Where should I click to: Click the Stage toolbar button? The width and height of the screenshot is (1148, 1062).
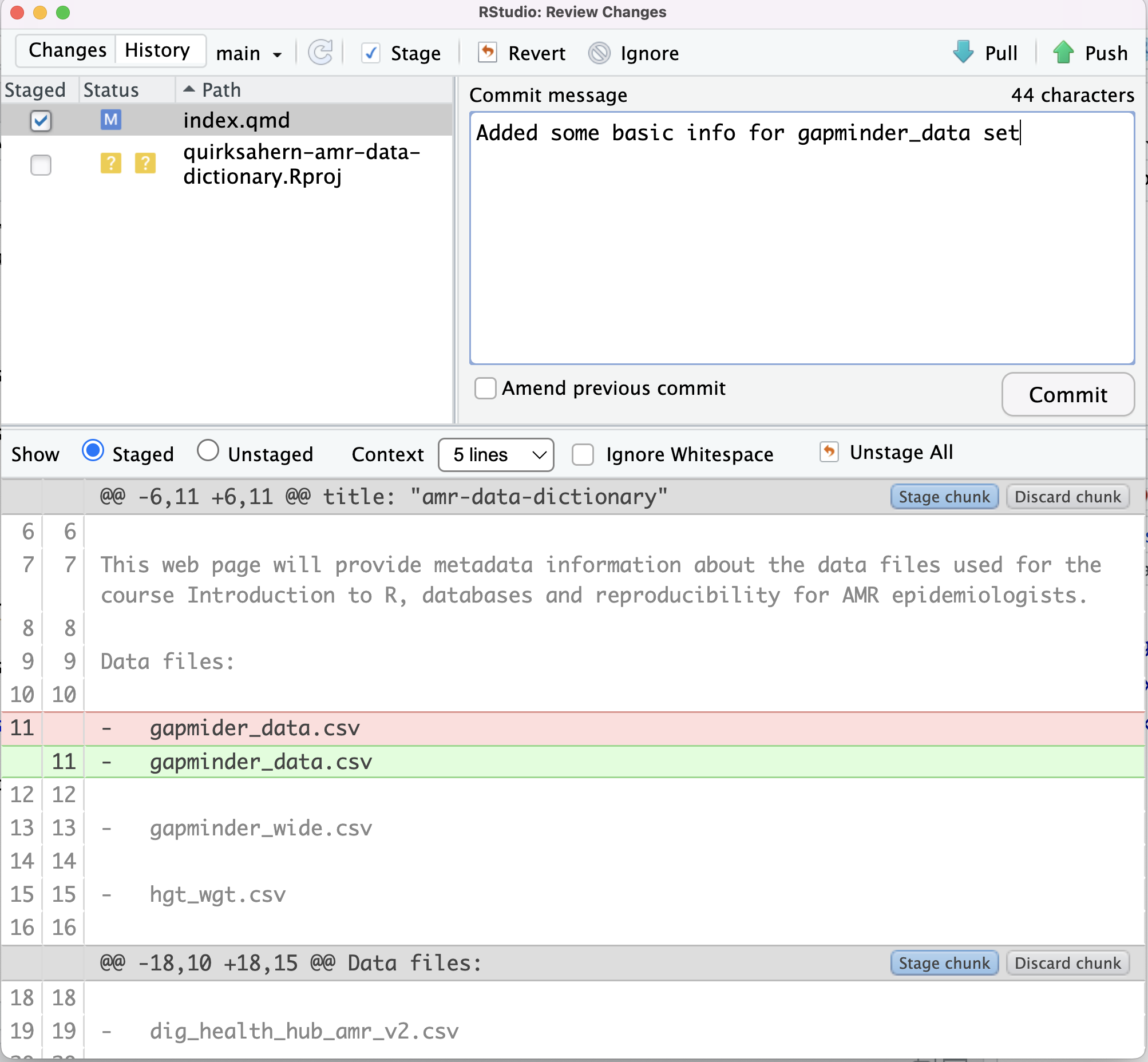click(401, 53)
